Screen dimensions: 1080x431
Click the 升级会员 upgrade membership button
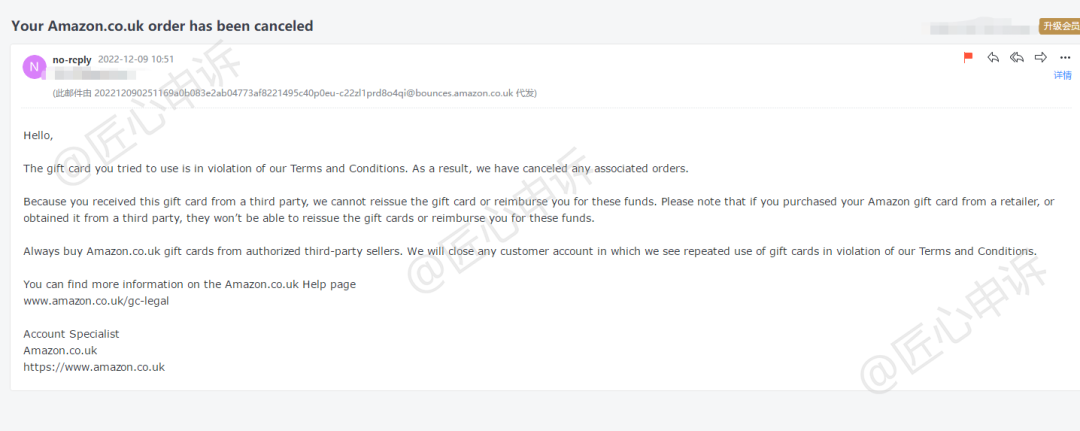click(x=1059, y=27)
